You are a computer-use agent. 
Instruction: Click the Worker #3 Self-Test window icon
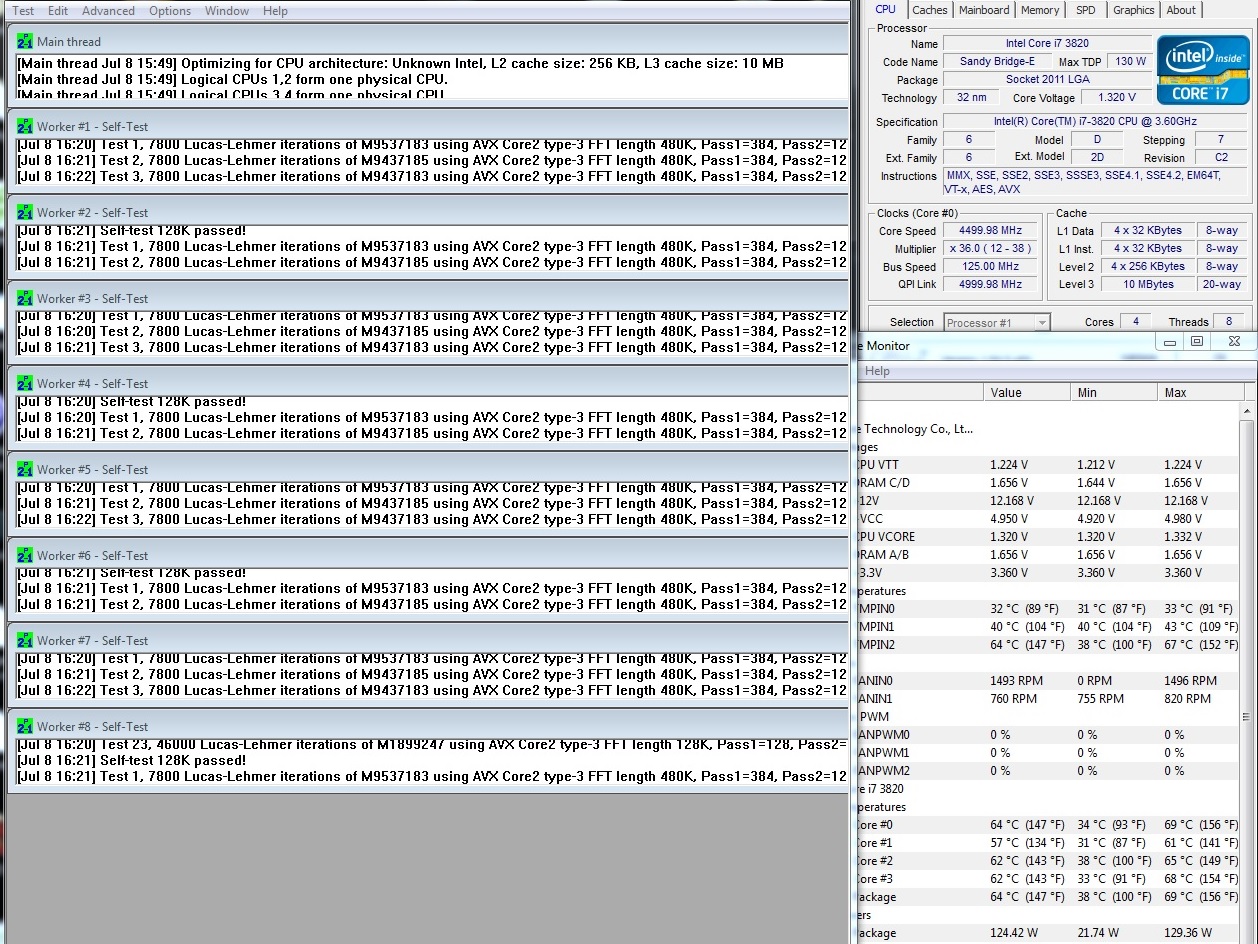[x=25, y=298]
